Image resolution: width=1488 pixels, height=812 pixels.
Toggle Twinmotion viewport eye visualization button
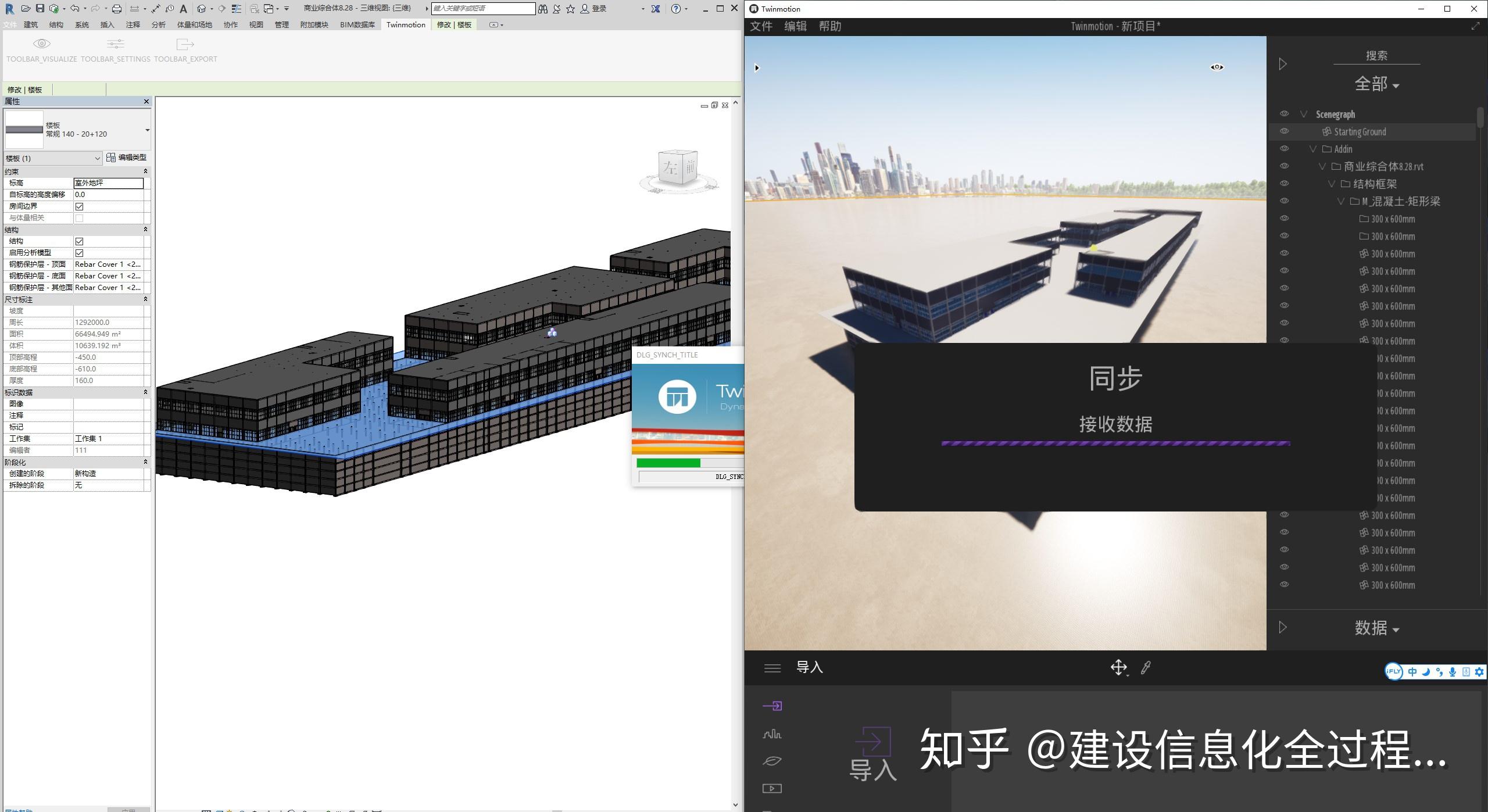tap(1217, 67)
